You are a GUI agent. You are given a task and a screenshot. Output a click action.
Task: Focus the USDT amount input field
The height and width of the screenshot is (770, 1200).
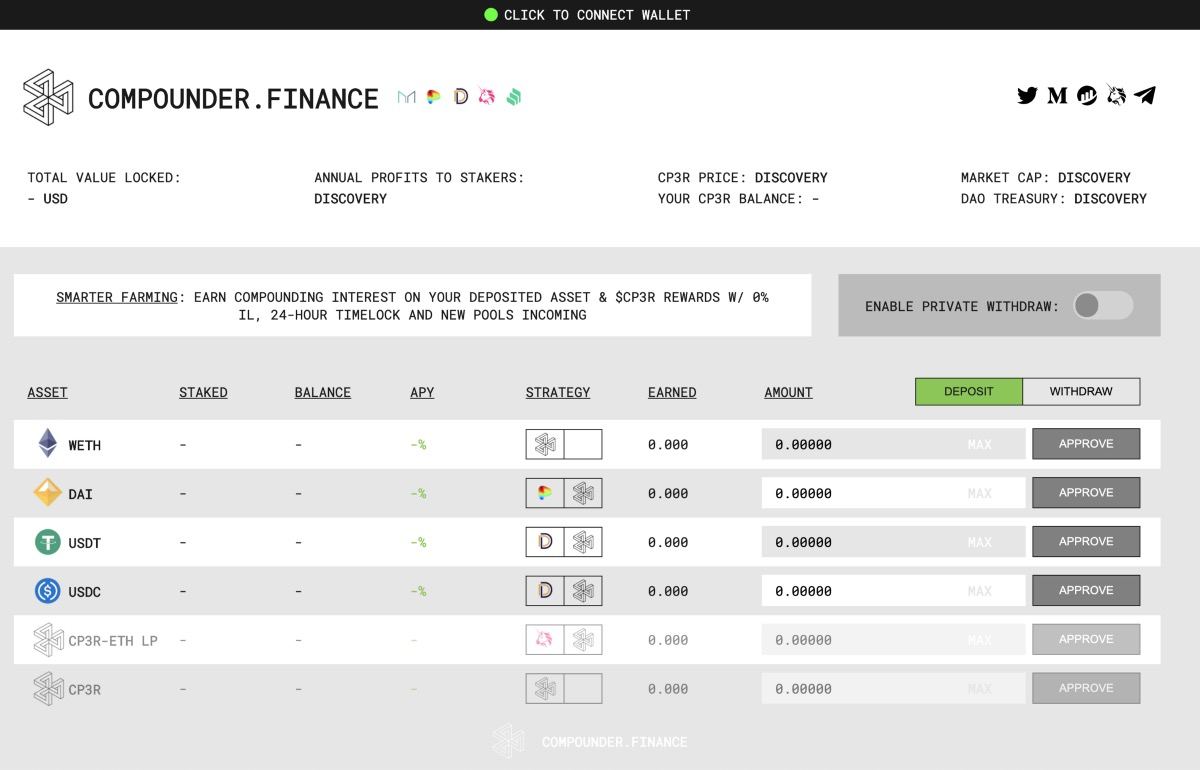tap(894, 542)
